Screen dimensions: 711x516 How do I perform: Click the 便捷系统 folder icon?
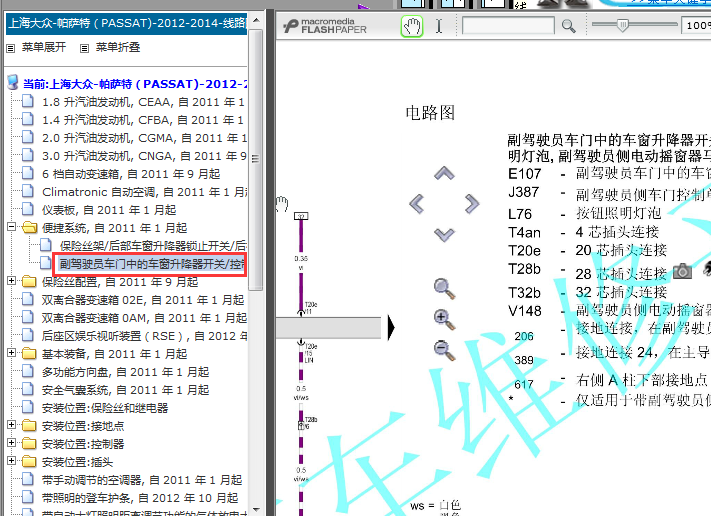pos(29,227)
